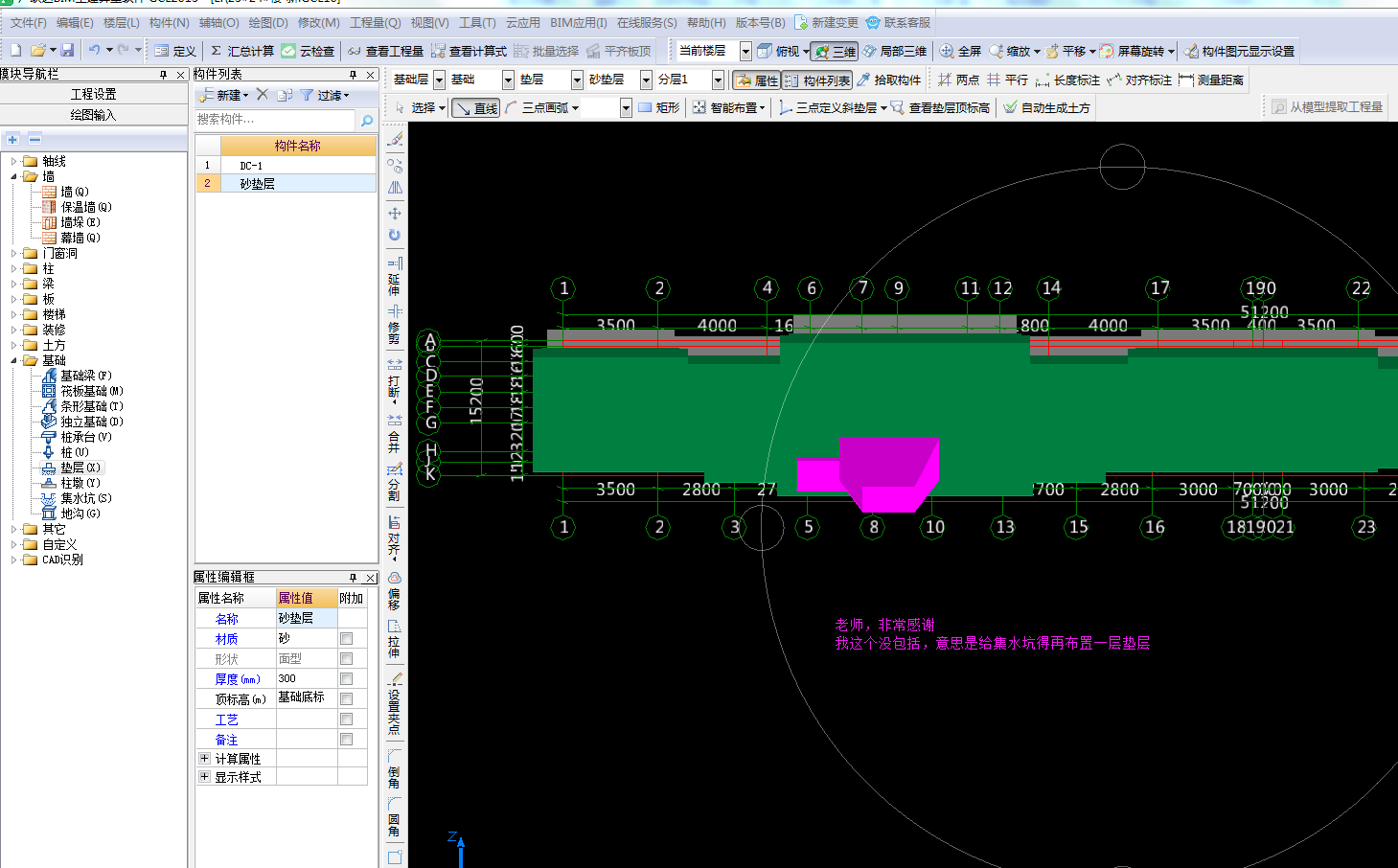The width and height of the screenshot is (1398, 868).
Task: Click the 延伸 extend tool
Action: click(394, 275)
